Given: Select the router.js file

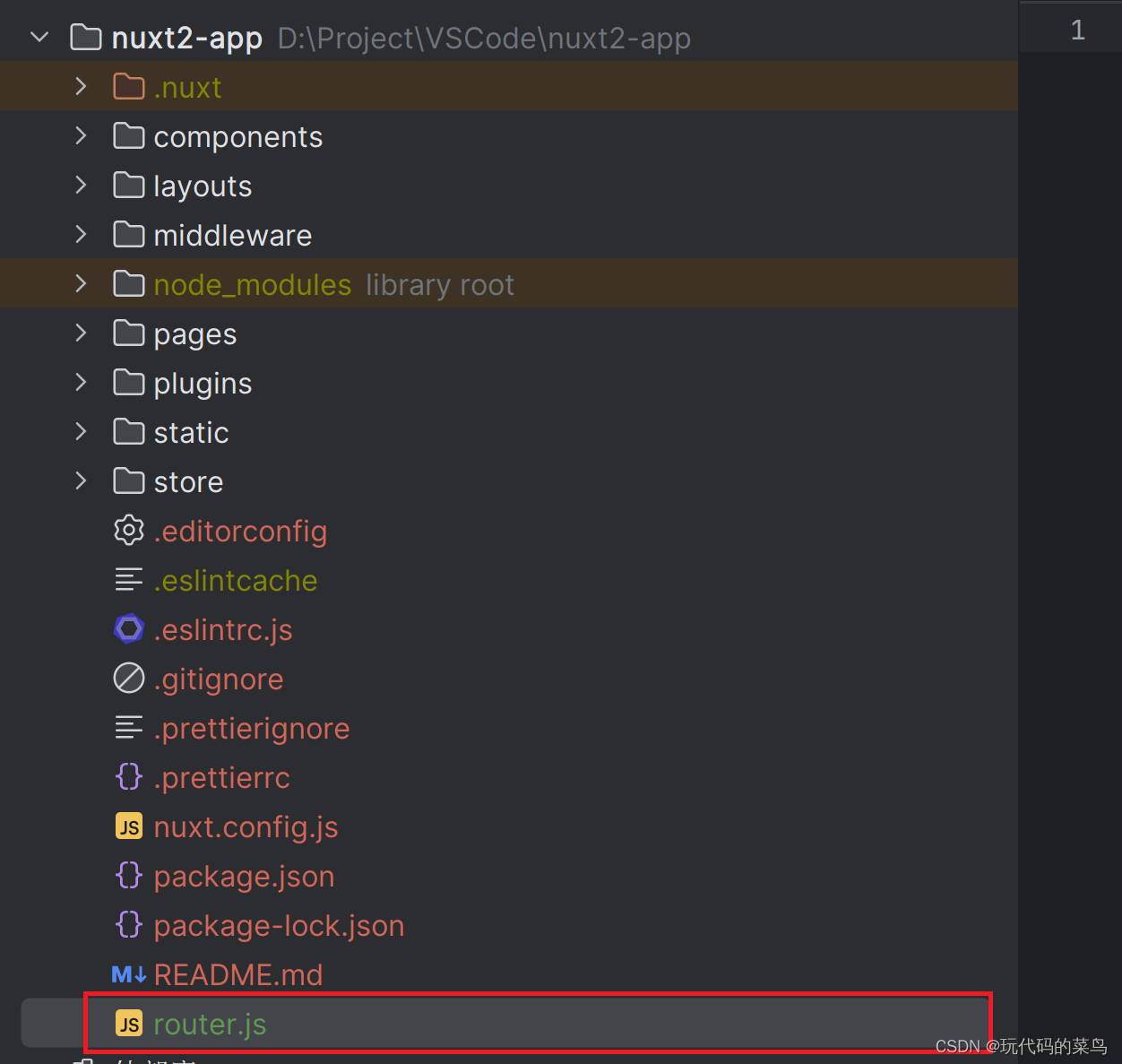Looking at the screenshot, I should 210,1023.
